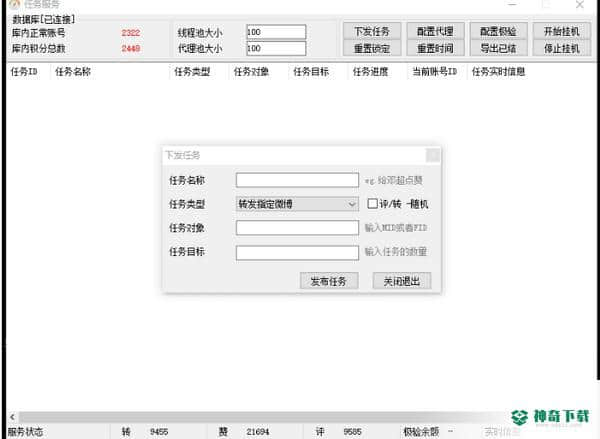Click the 转 count 9455 in status bar
600x439 pixels.
(159, 432)
